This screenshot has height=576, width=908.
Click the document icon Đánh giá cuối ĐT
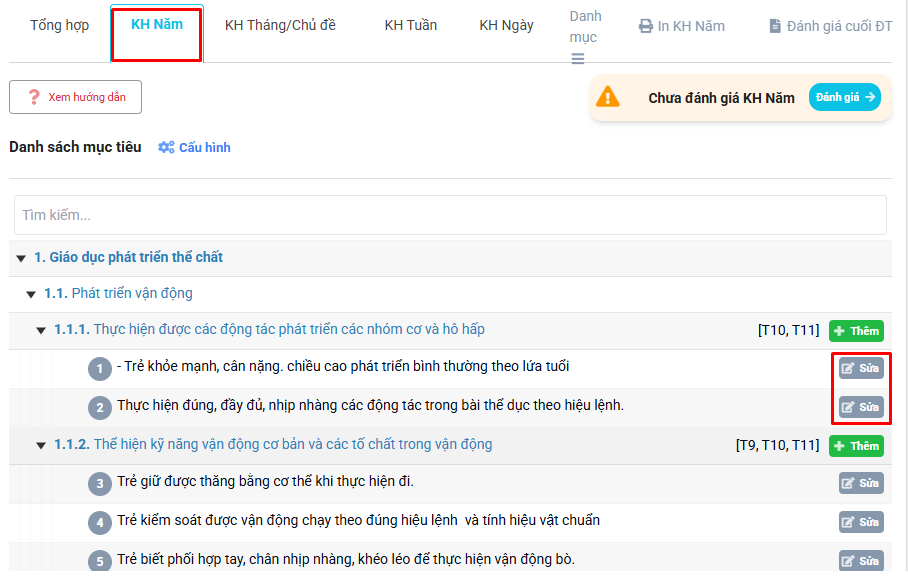tap(775, 26)
